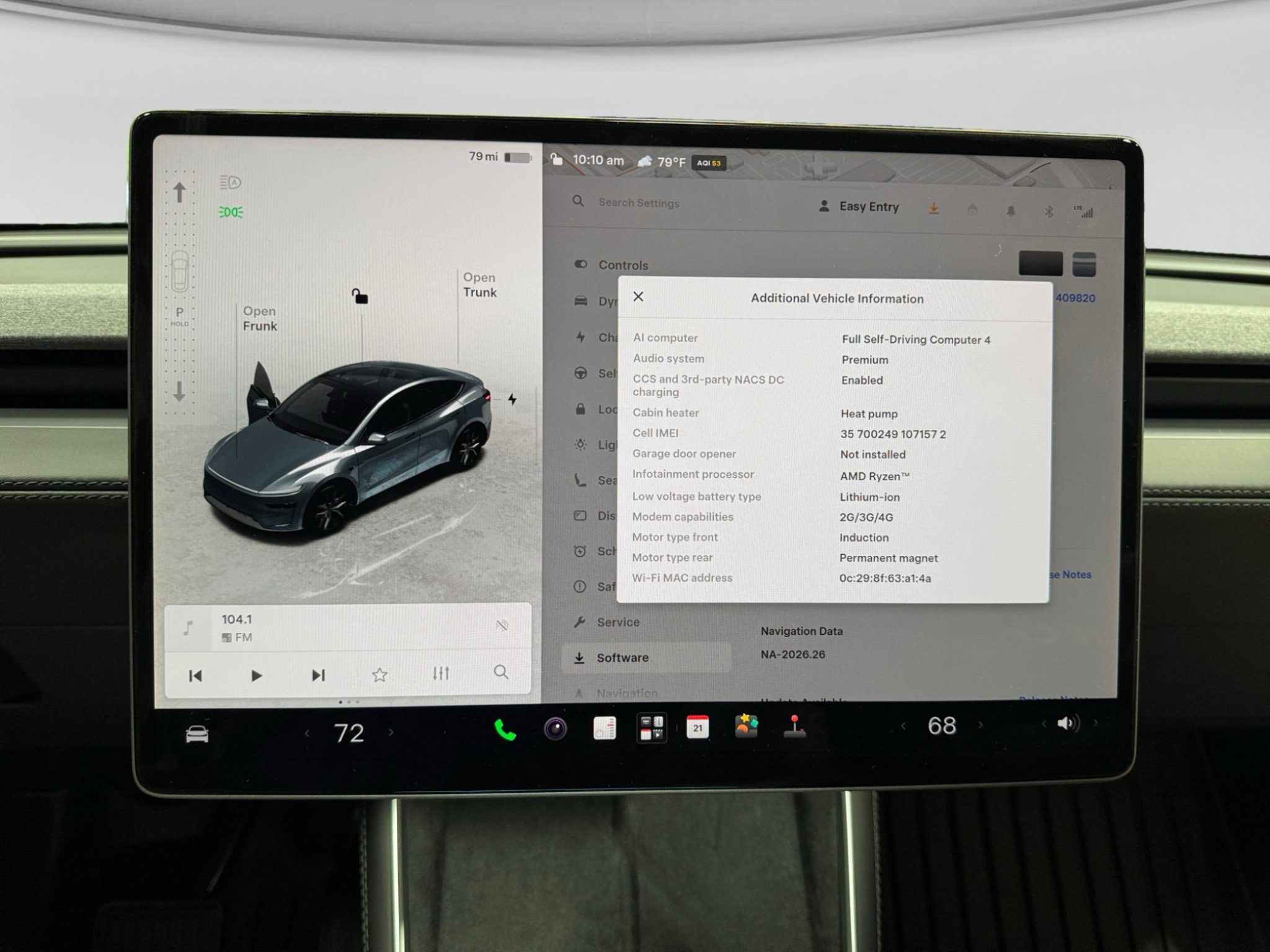Search media with magnifier icon
The width and height of the screenshot is (1270, 952).
501,672
